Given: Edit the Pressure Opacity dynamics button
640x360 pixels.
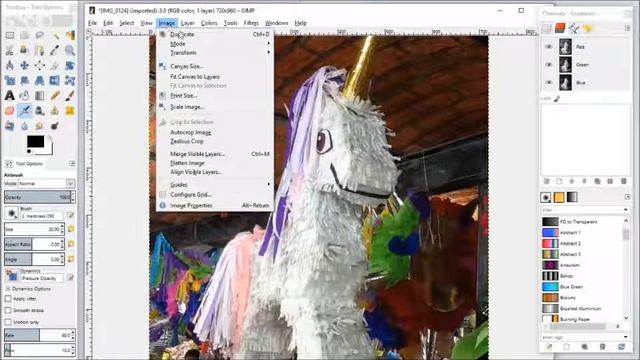Looking at the screenshot, I should pos(70,278).
